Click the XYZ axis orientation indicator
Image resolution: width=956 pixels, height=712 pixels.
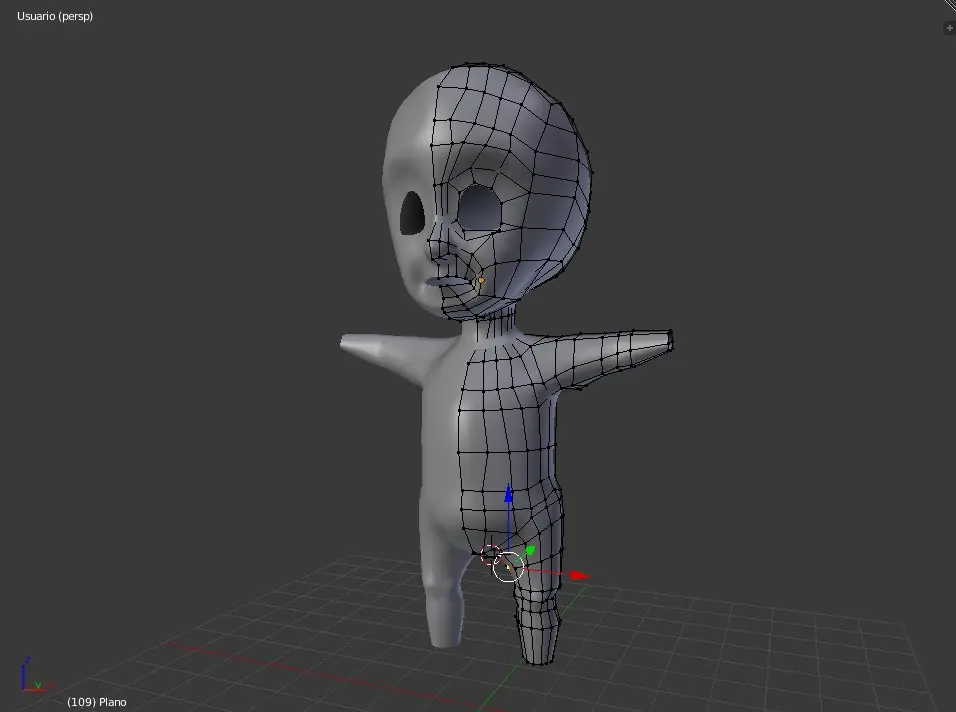click(x=31, y=676)
